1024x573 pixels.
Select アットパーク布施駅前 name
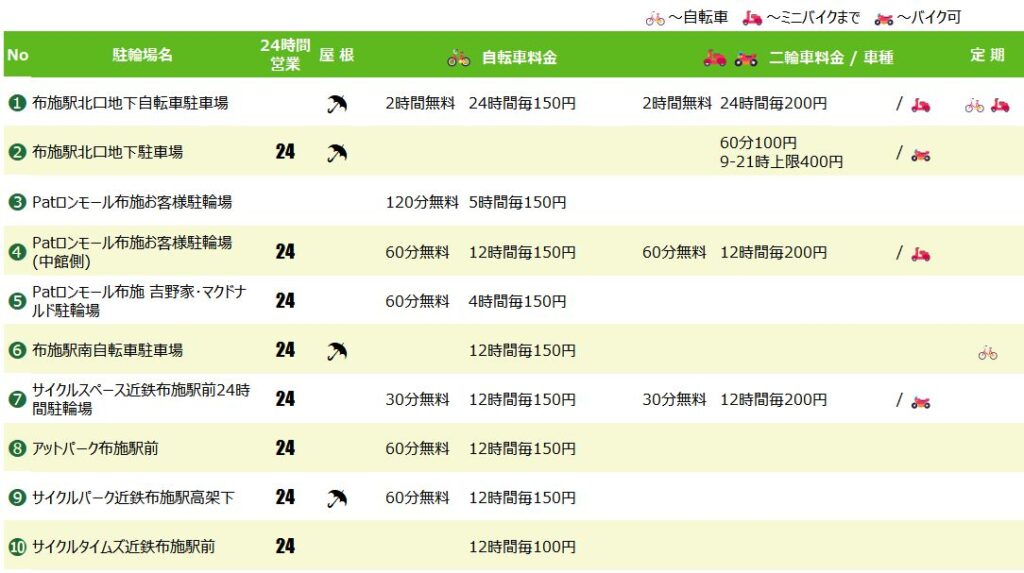[95, 448]
